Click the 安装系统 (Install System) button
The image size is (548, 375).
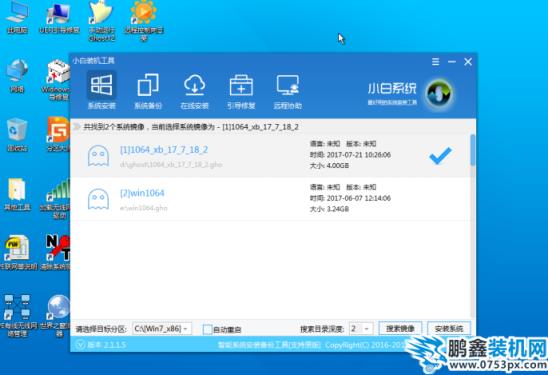(x=449, y=329)
